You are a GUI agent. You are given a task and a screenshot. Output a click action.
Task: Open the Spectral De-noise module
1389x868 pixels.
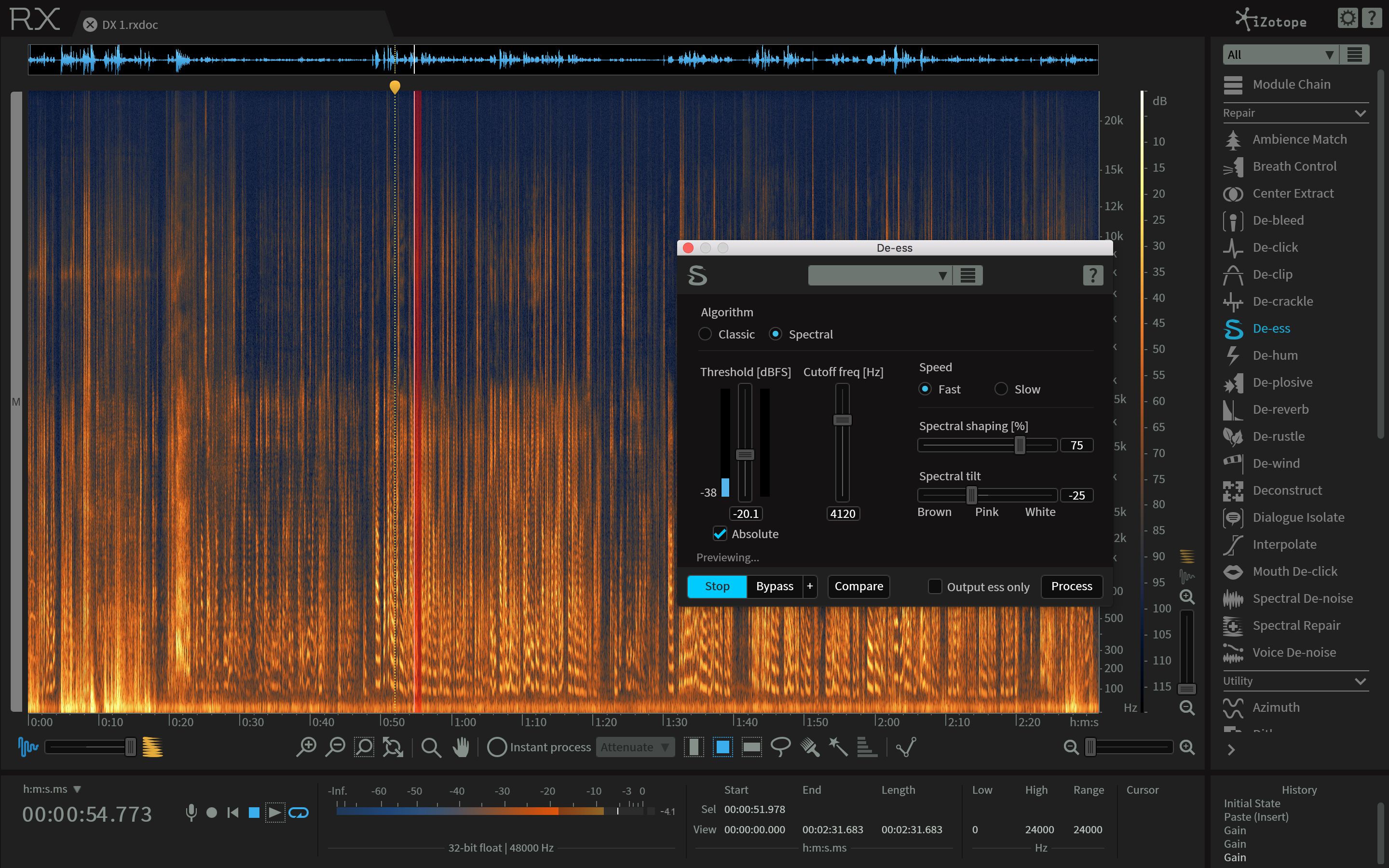(1302, 598)
